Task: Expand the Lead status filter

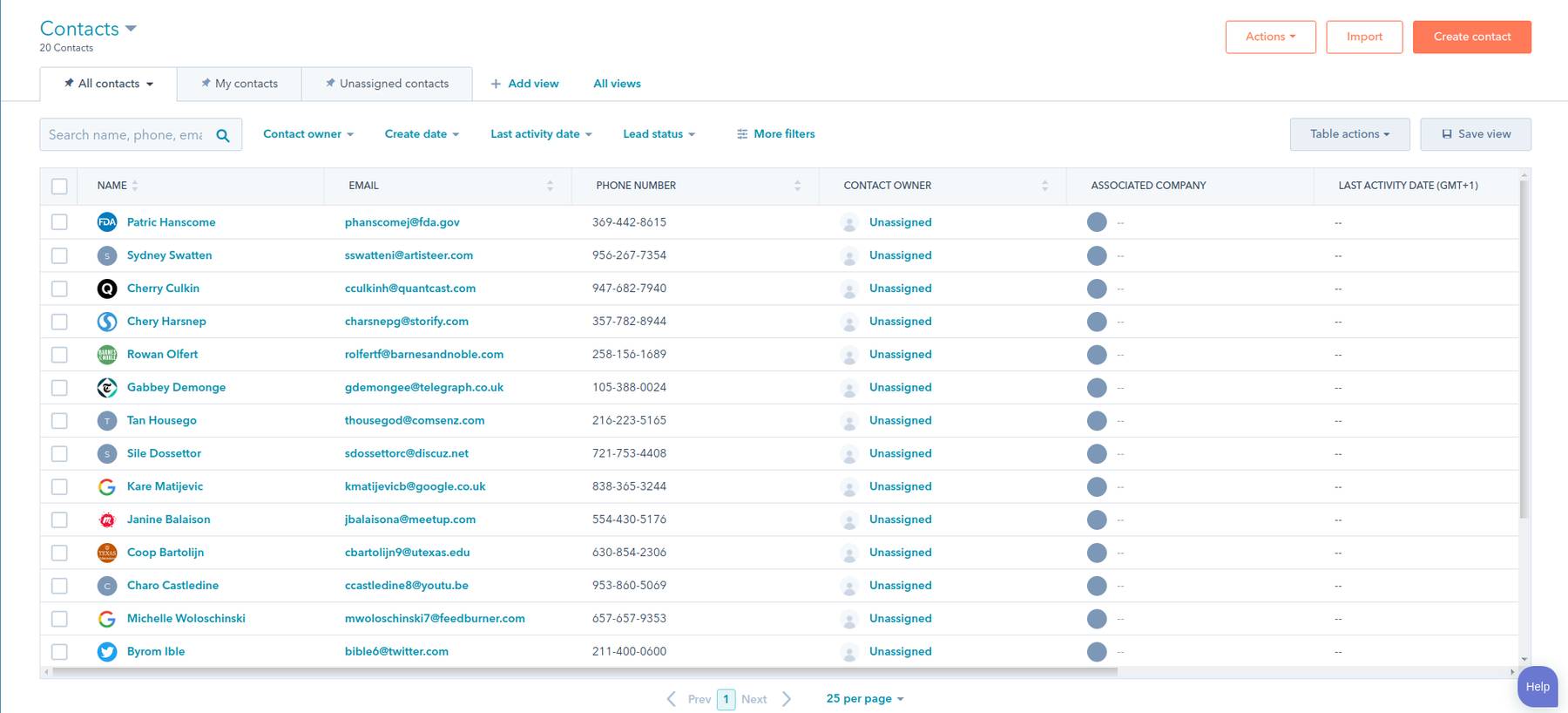Action: [659, 134]
